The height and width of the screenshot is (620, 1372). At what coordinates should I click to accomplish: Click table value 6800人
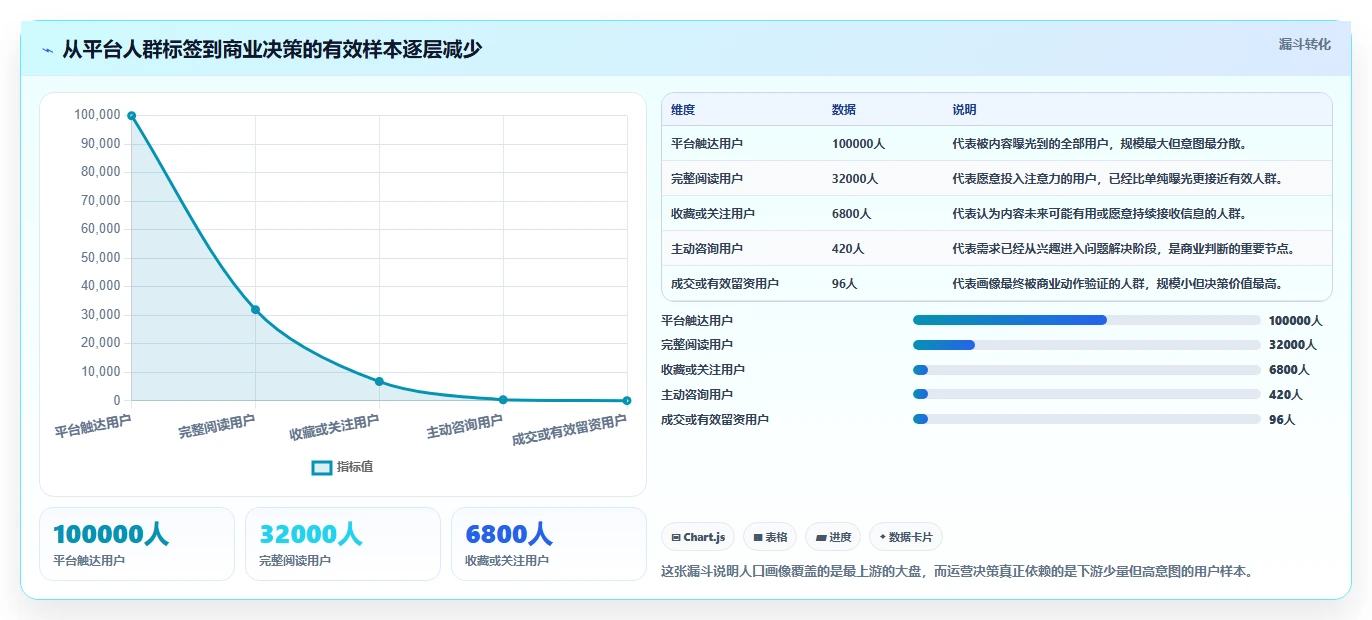(x=852, y=214)
